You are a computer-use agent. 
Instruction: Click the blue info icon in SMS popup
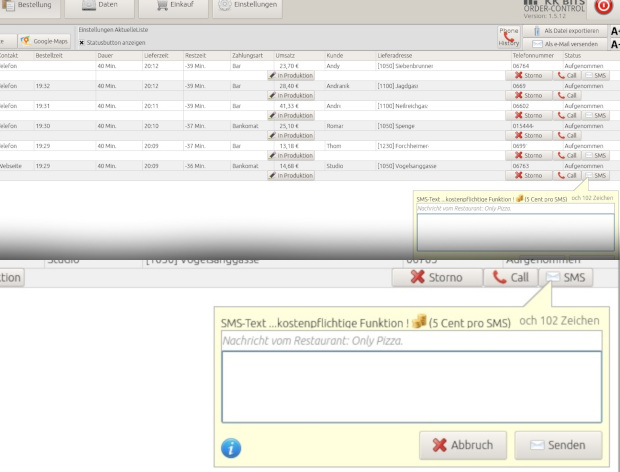point(231,447)
